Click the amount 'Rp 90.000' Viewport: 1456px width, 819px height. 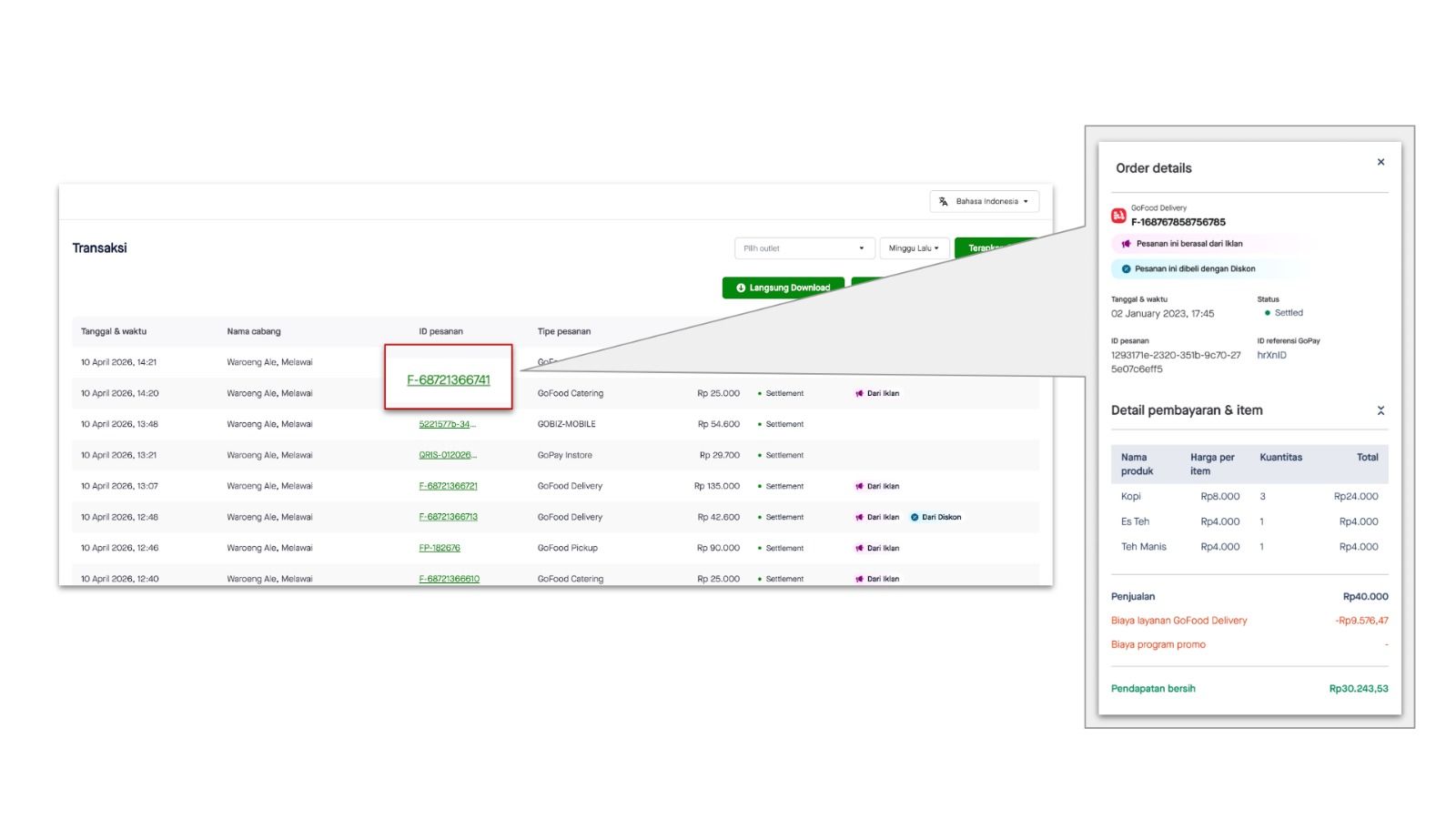719,549
